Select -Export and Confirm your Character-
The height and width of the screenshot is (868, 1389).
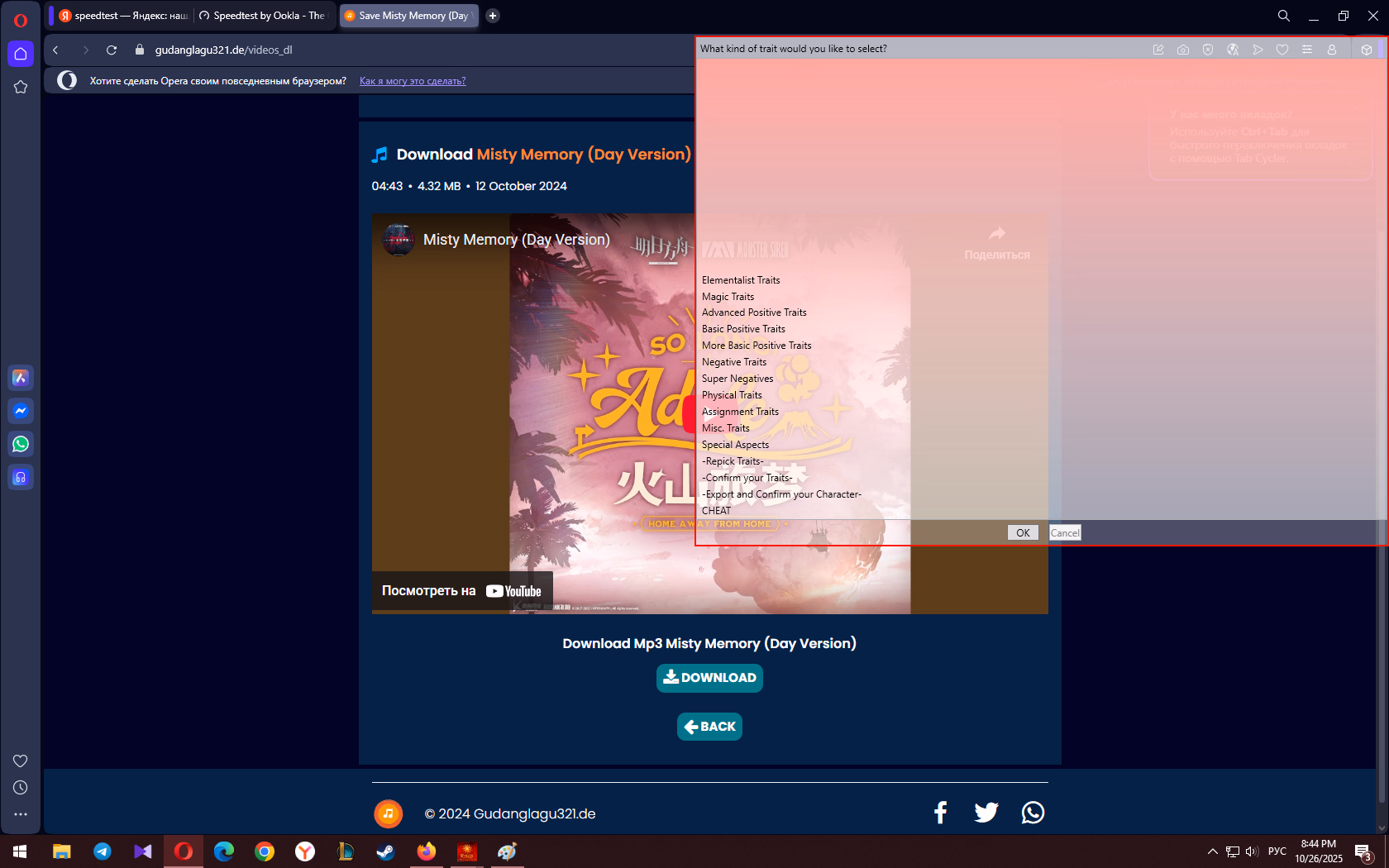781,494
